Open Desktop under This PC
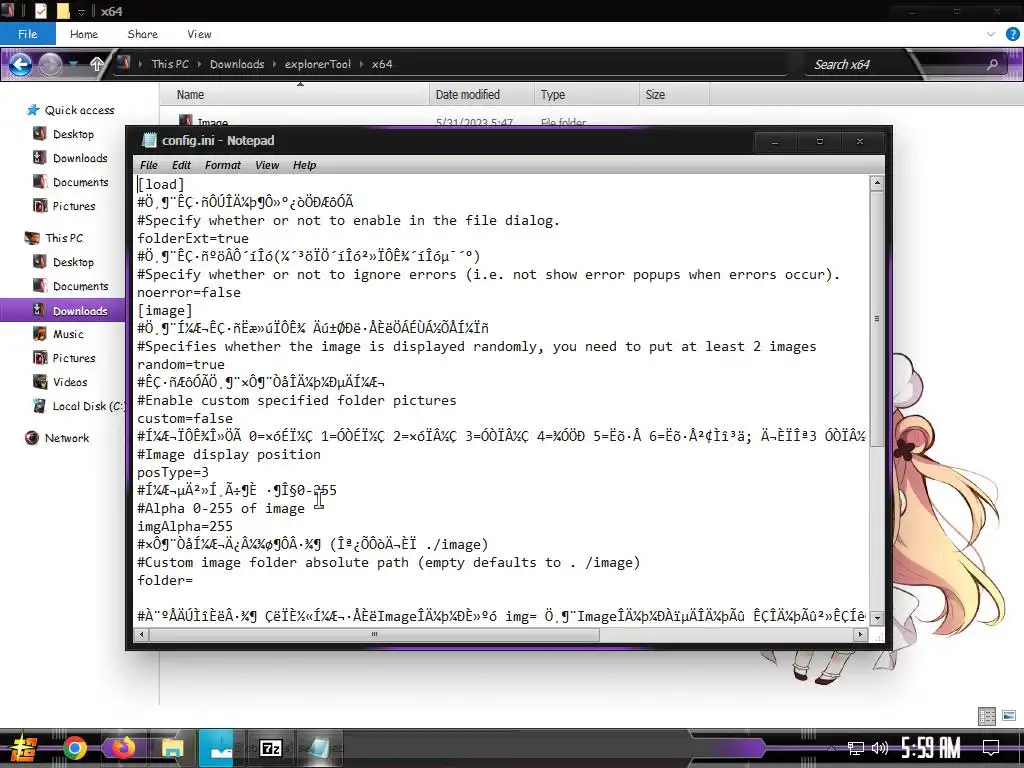This screenshot has width=1024, height=768. pyautogui.click(x=64, y=262)
